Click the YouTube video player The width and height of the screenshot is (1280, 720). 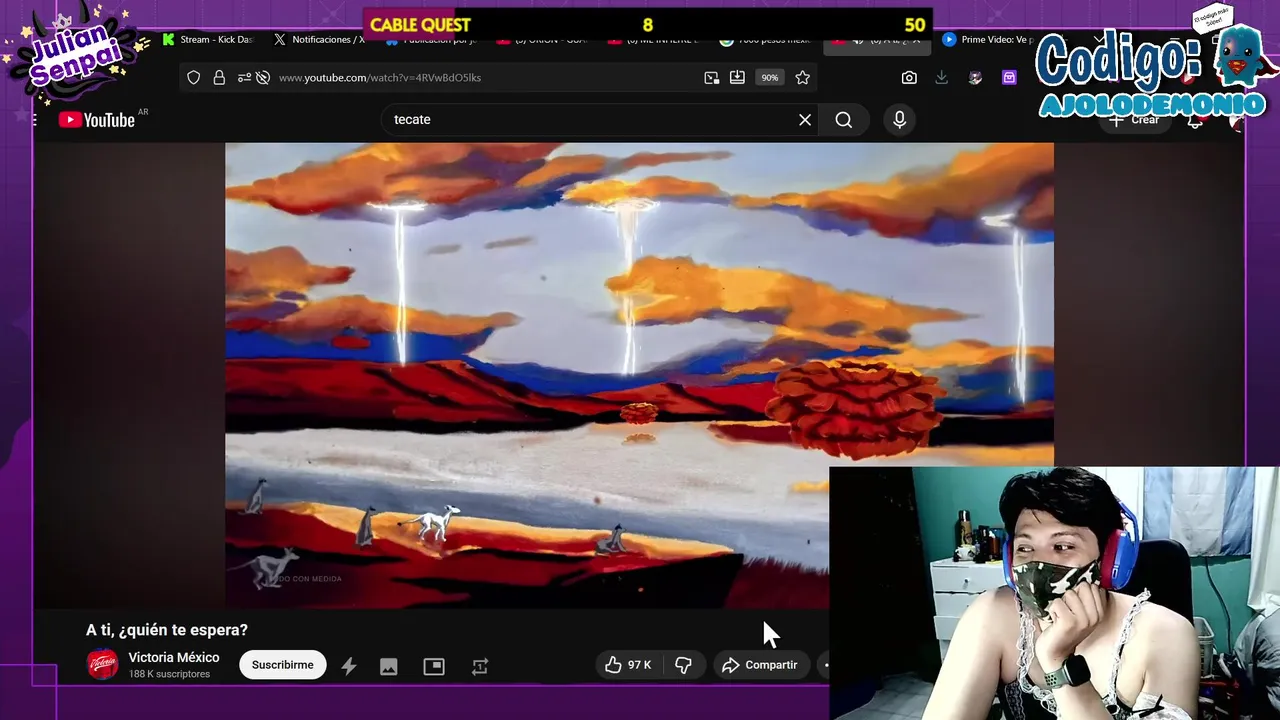pyautogui.click(x=639, y=375)
